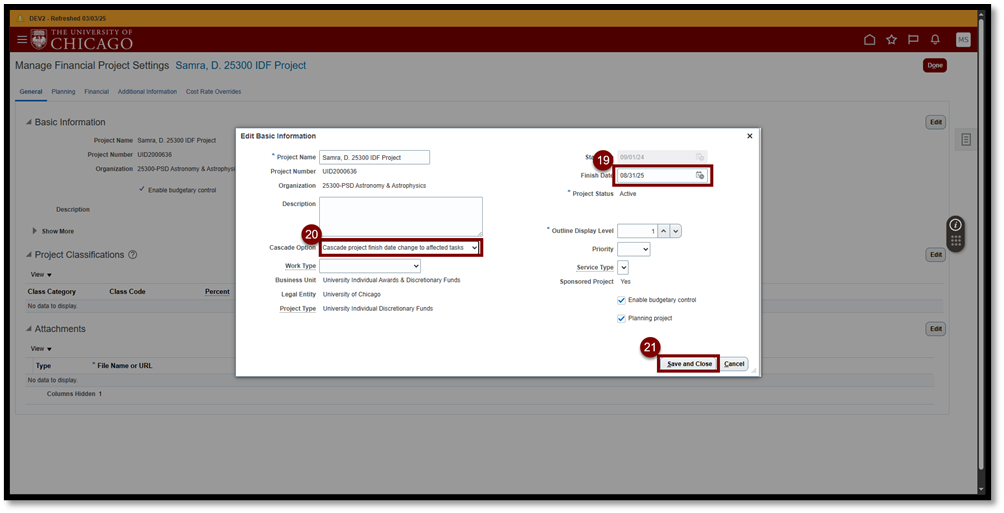The height and width of the screenshot is (513, 1004).
Task: Toggle the Planning project checkbox
Action: click(x=622, y=318)
